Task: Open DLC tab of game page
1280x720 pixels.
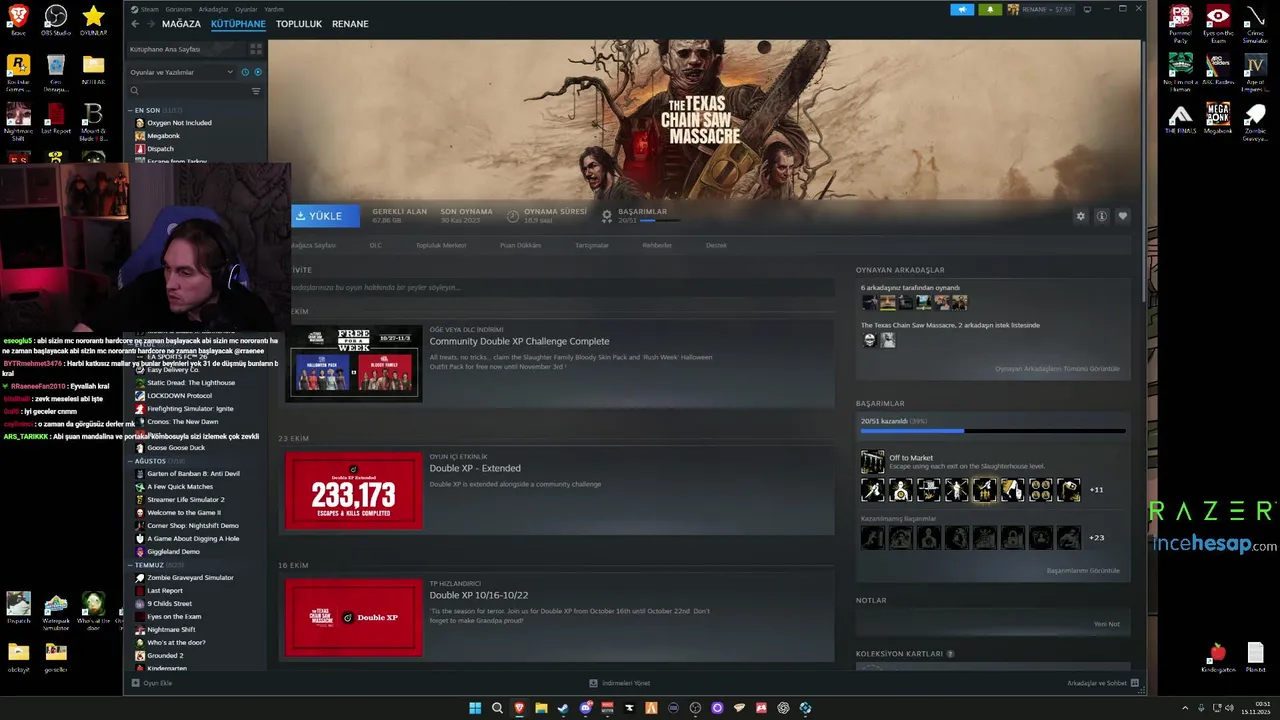Action: [375, 245]
